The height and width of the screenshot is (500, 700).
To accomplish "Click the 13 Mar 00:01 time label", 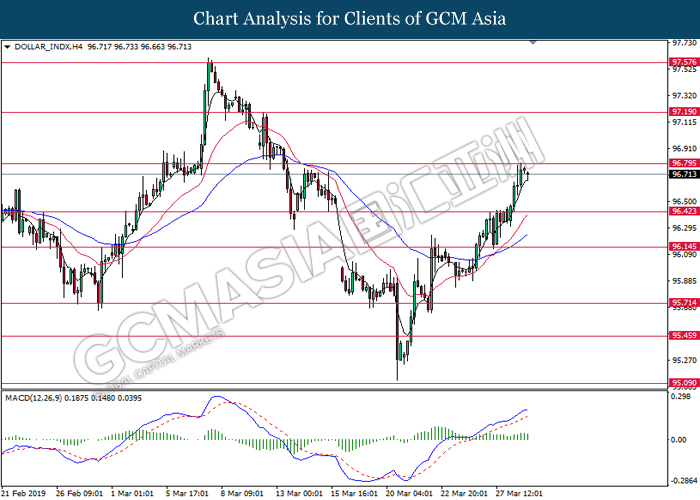I will [x=299, y=493].
